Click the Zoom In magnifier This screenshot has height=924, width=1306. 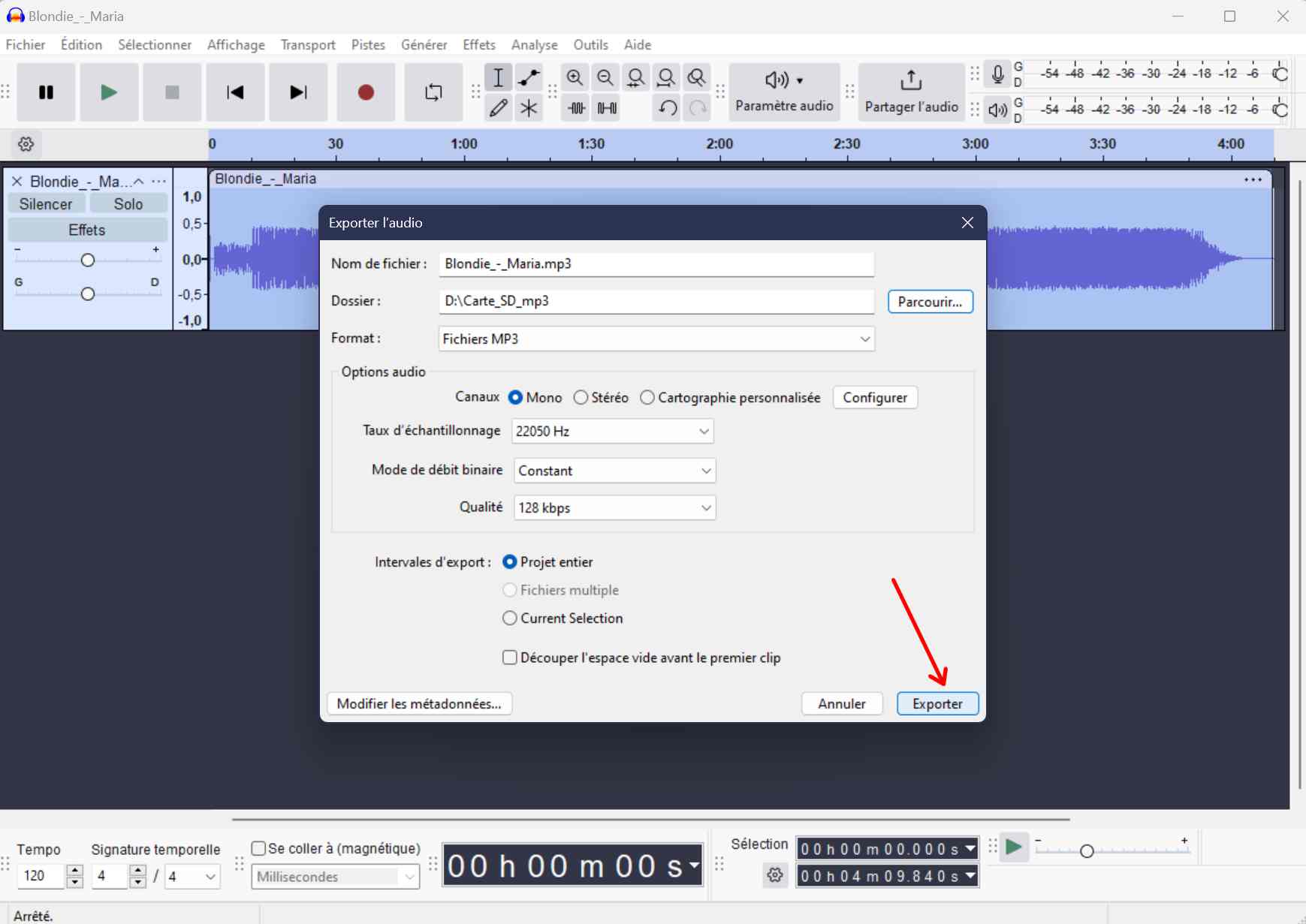pyautogui.click(x=575, y=77)
